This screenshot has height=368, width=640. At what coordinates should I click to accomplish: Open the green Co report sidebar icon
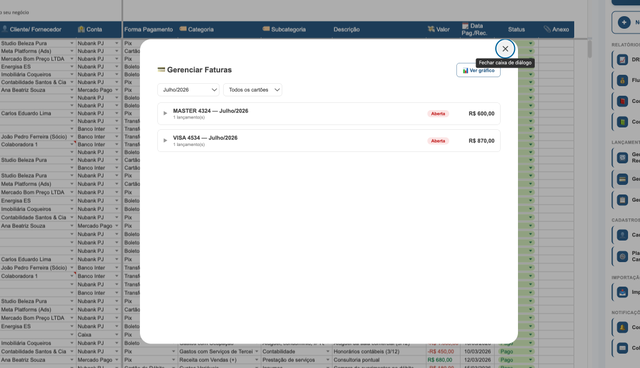pyautogui.click(x=622, y=122)
